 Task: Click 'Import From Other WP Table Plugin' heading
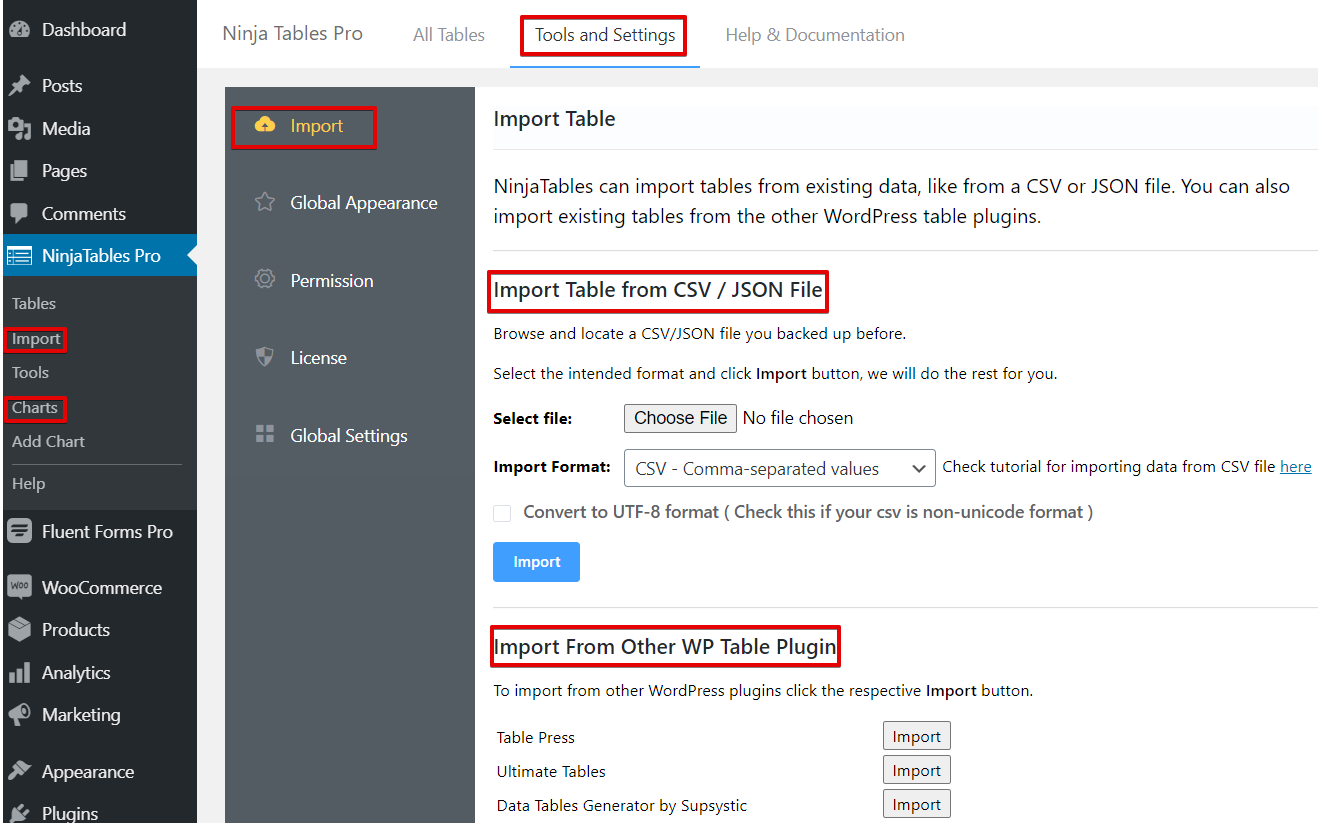pyautogui.click(x=665, y=647)
